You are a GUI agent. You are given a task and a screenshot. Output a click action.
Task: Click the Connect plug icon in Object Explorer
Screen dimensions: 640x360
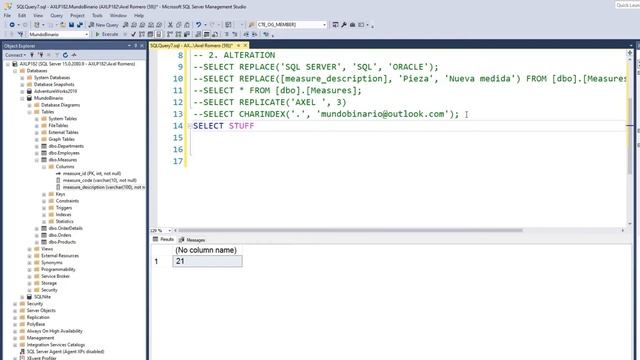click(x=32, y=55)
